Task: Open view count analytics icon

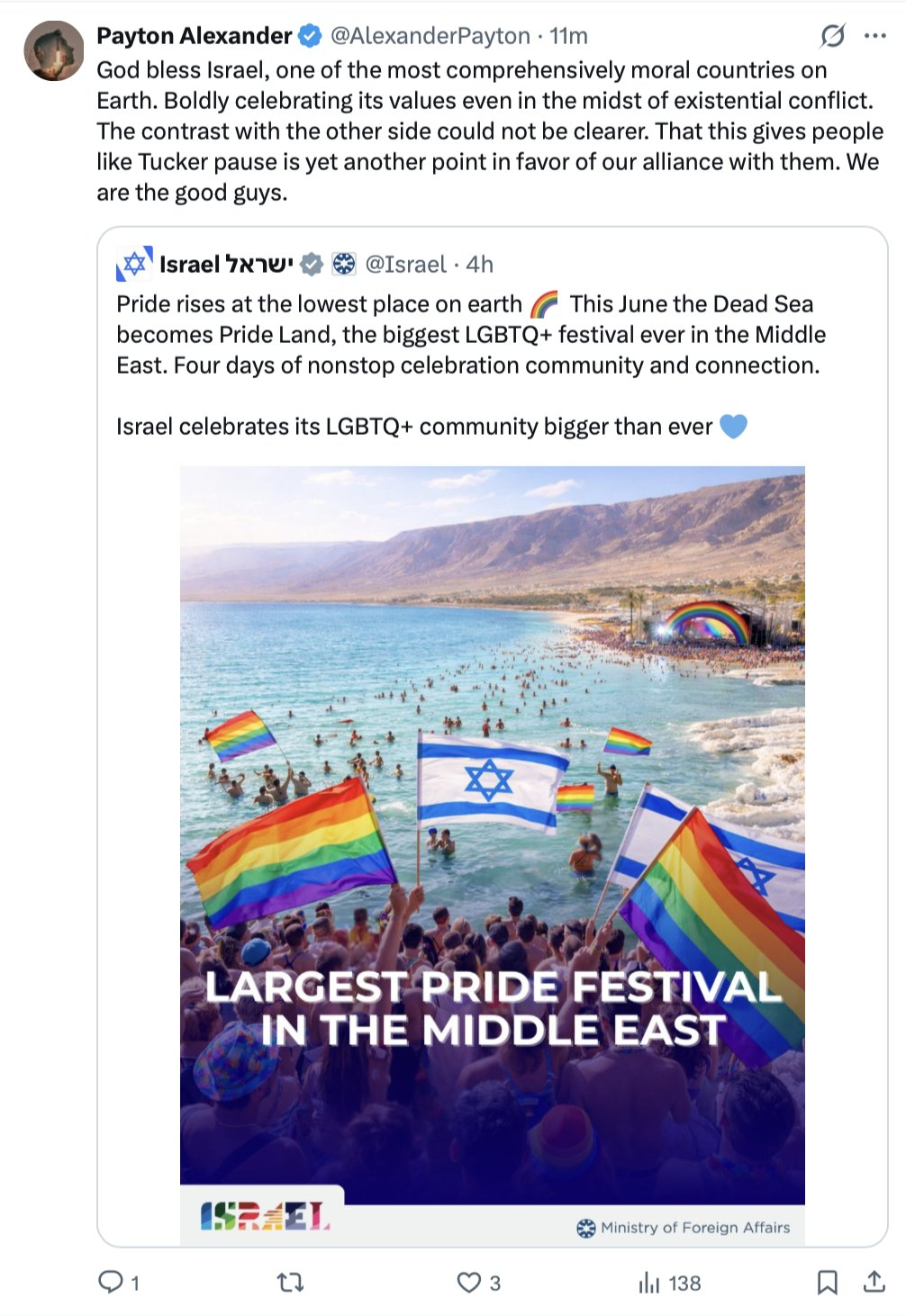Action: (648, 1283)
